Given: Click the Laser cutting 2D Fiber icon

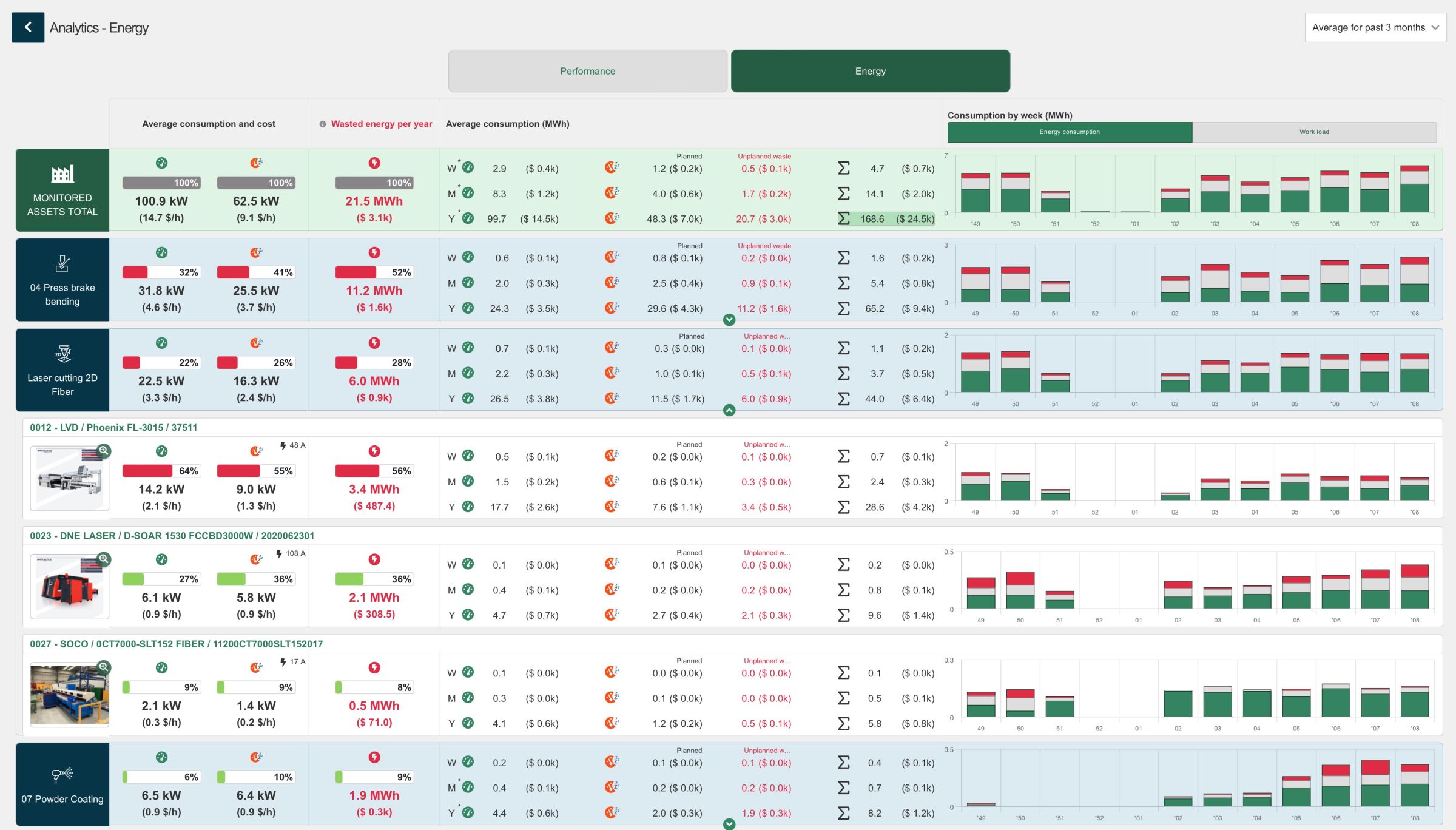Looking at the screenshot, I should pos(62,354).
